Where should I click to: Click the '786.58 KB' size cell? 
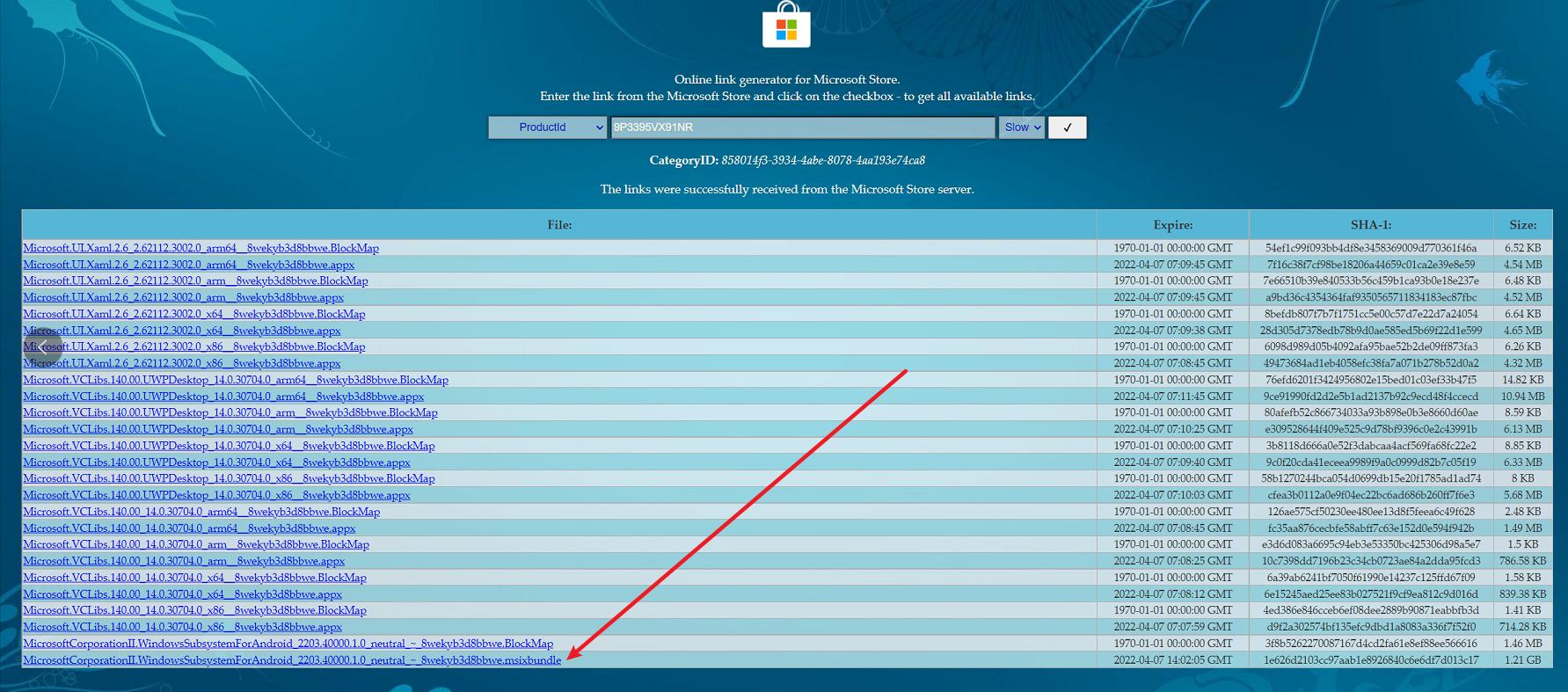[x=1522, y=561]
